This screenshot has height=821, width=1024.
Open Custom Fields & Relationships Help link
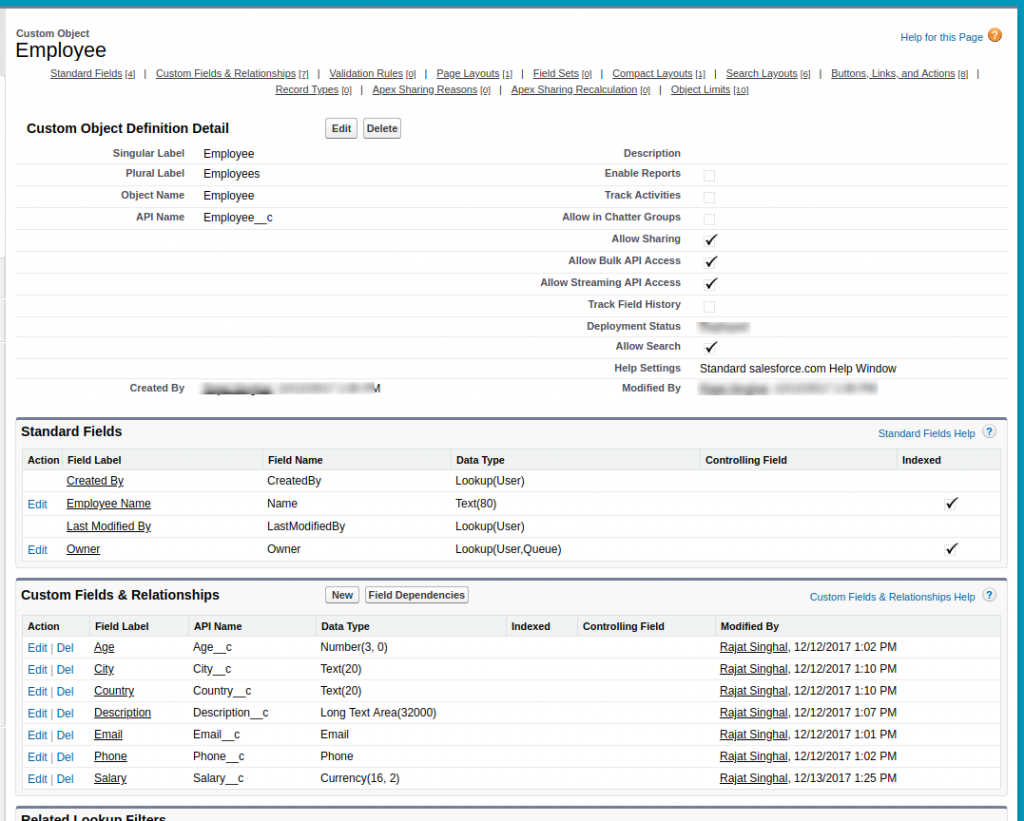tap(892, 597)
